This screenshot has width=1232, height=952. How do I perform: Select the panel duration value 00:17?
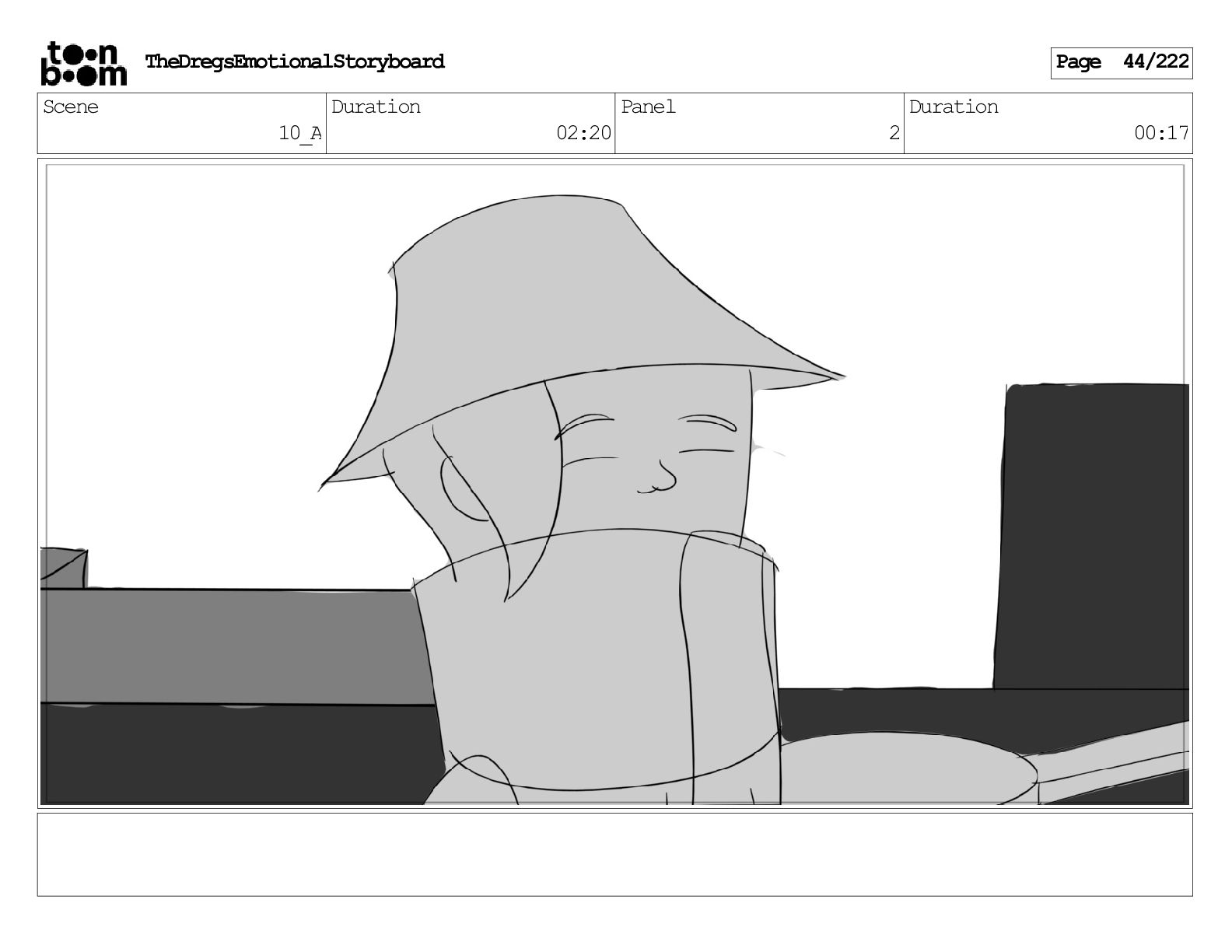[1161, 133]
